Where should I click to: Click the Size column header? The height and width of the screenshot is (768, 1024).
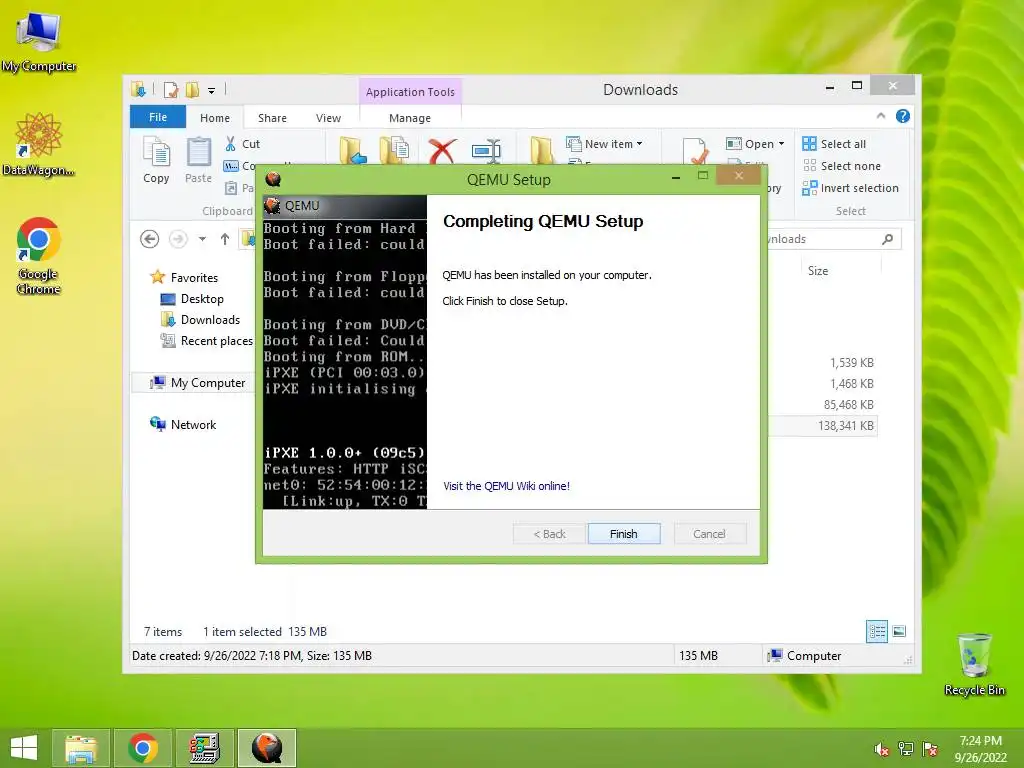818,270
